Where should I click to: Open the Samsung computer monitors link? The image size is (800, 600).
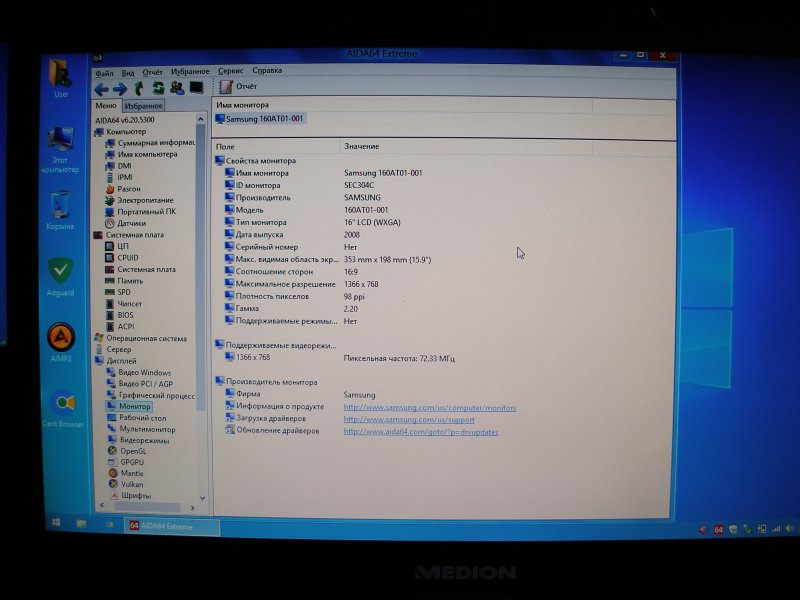coord(429,408)
